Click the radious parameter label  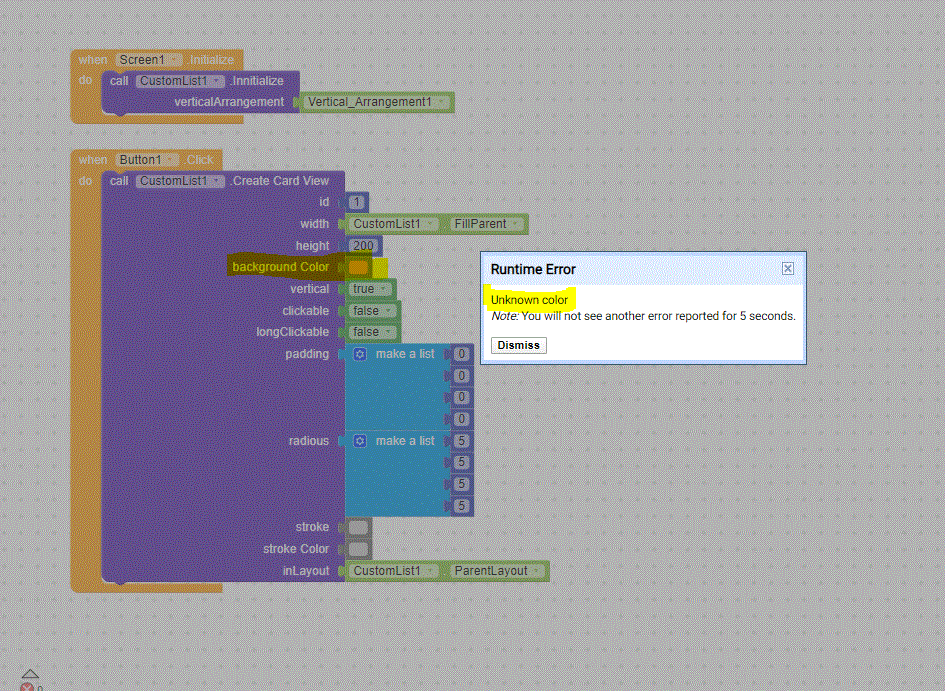click(x=309, y=441)
